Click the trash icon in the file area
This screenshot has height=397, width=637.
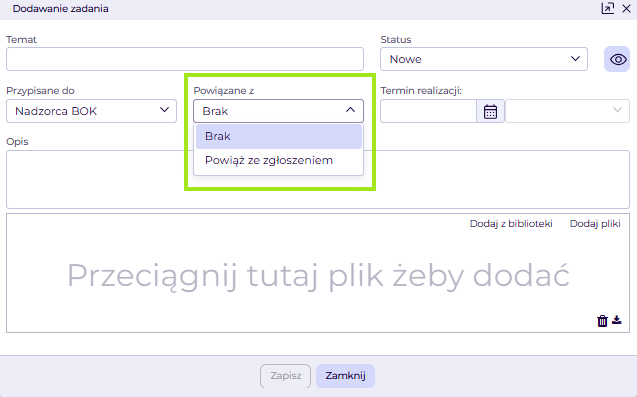click(602, 321)
